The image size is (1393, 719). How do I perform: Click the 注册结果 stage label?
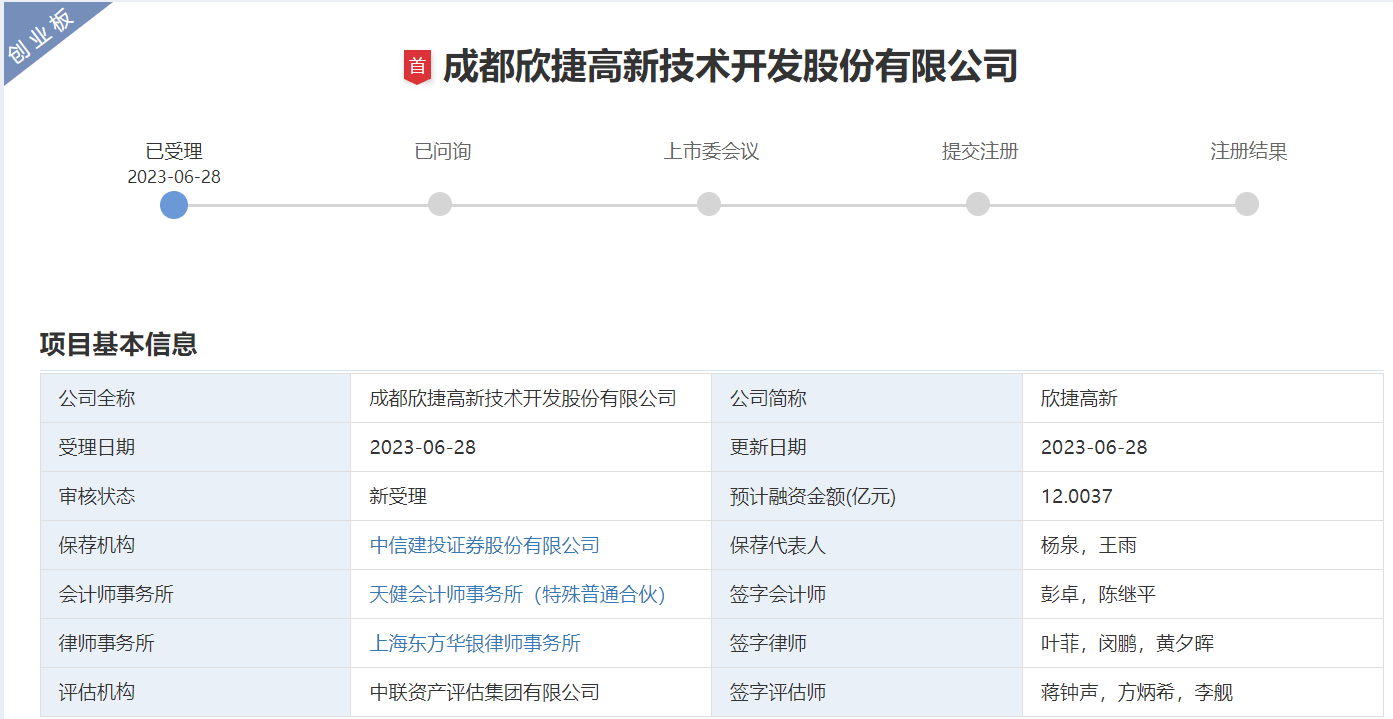click(x=1249, y=151)
